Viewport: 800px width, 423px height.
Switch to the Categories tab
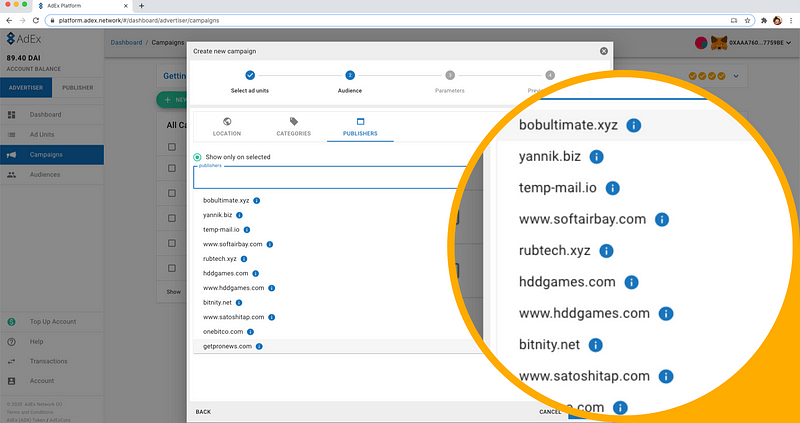click(x=293, y=127)
